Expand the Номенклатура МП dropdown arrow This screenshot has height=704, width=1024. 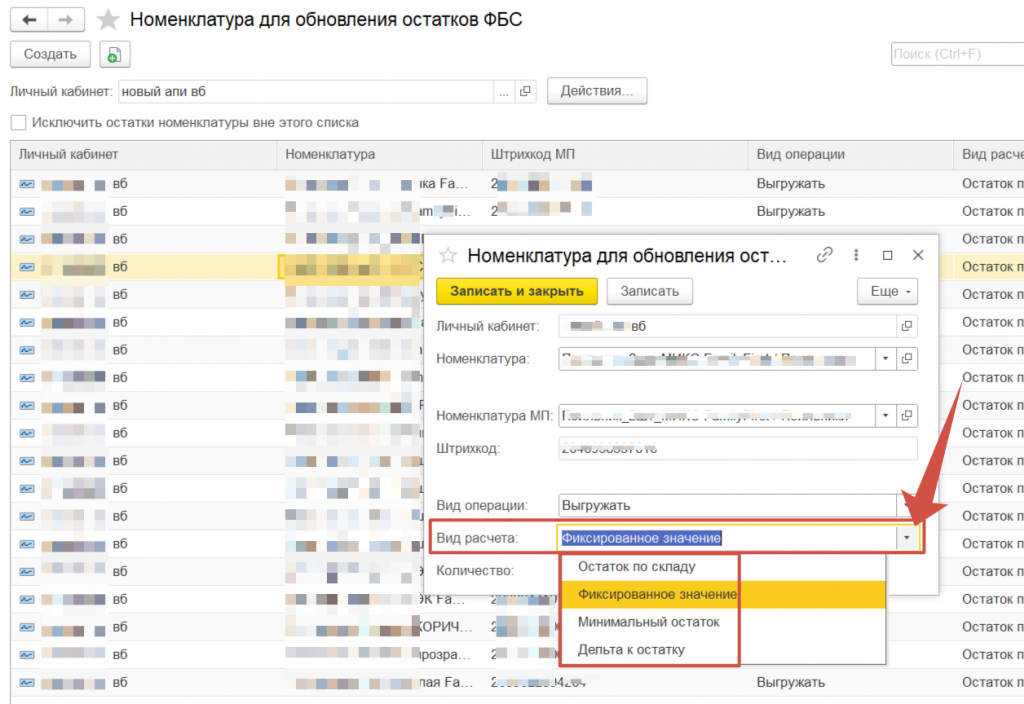(885, 415)
